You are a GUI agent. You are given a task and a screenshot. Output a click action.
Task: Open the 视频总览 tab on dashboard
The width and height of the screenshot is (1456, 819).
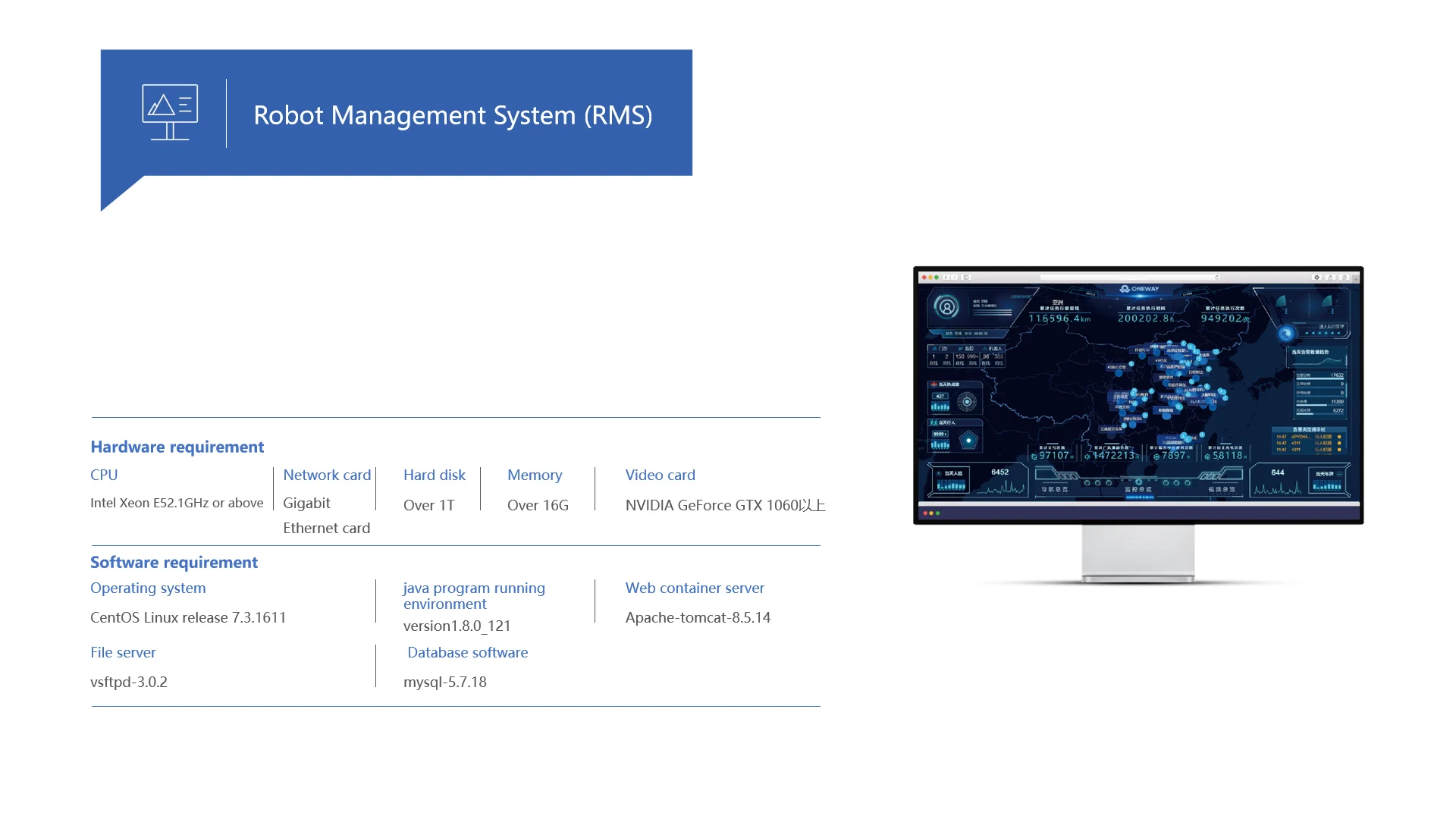coord(1222,490)
